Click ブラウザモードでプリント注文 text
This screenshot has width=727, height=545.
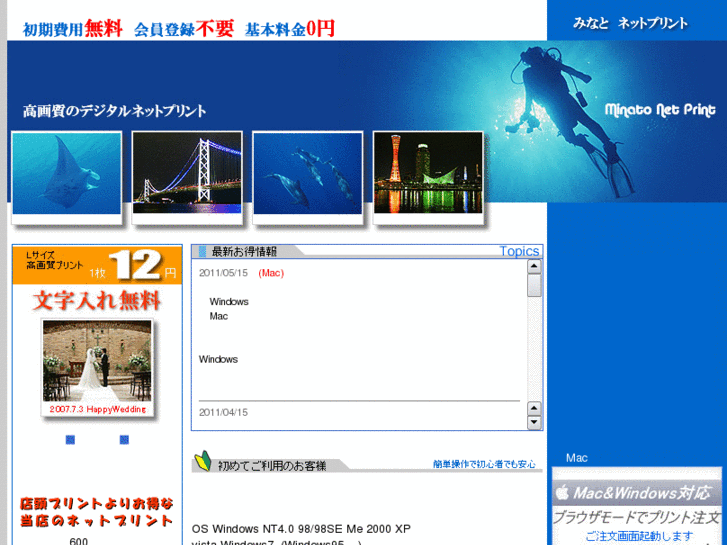click(637, 517)
